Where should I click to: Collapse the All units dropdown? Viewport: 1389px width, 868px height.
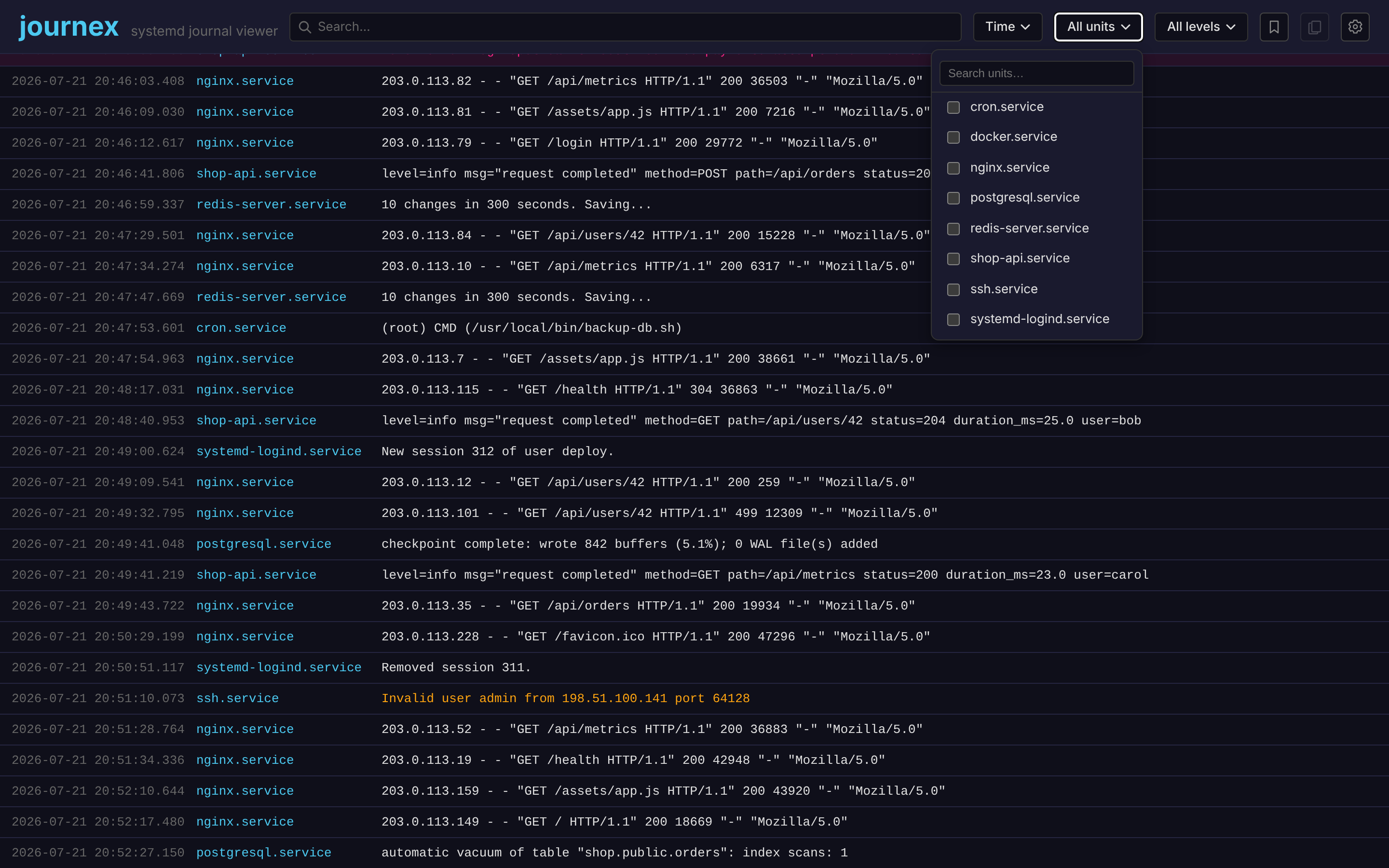[1098, 27]
